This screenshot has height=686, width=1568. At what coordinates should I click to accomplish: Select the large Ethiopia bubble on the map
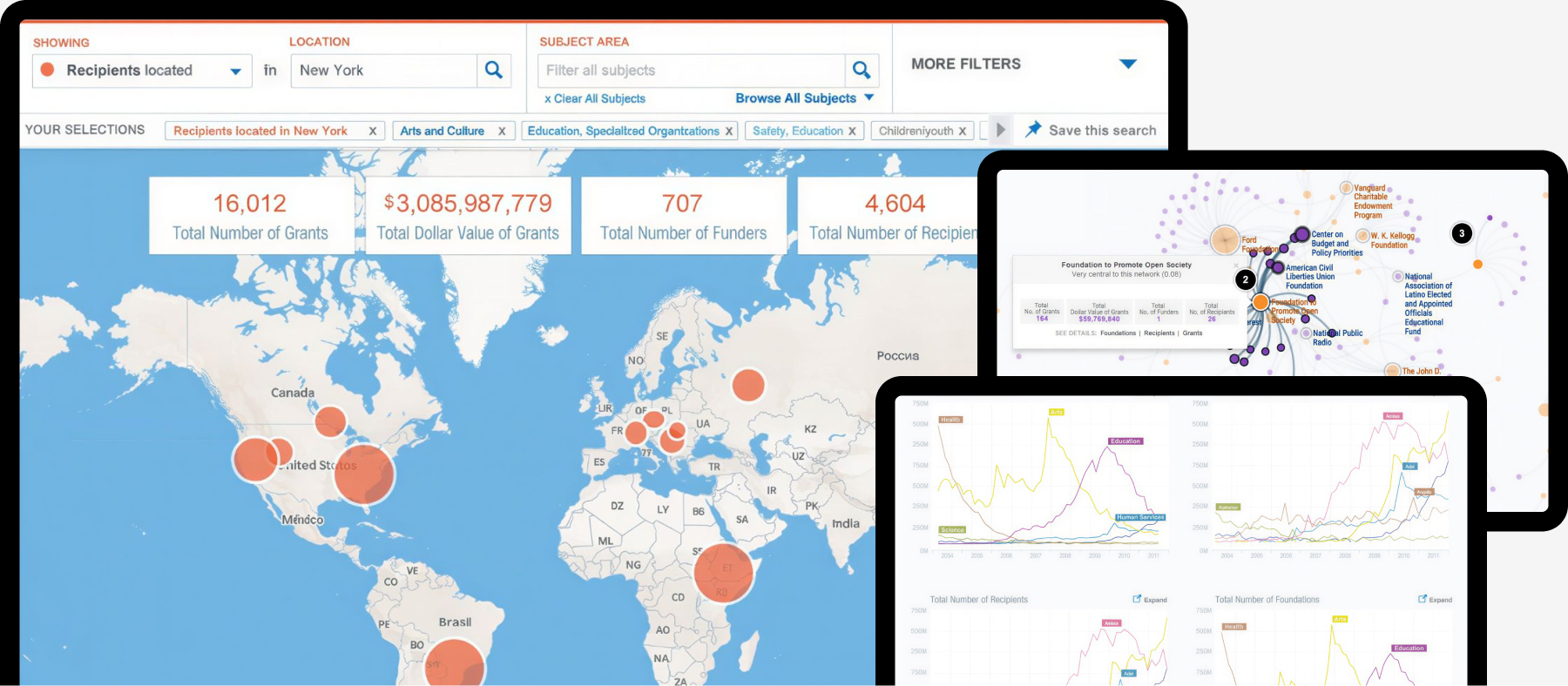(723, 573)
